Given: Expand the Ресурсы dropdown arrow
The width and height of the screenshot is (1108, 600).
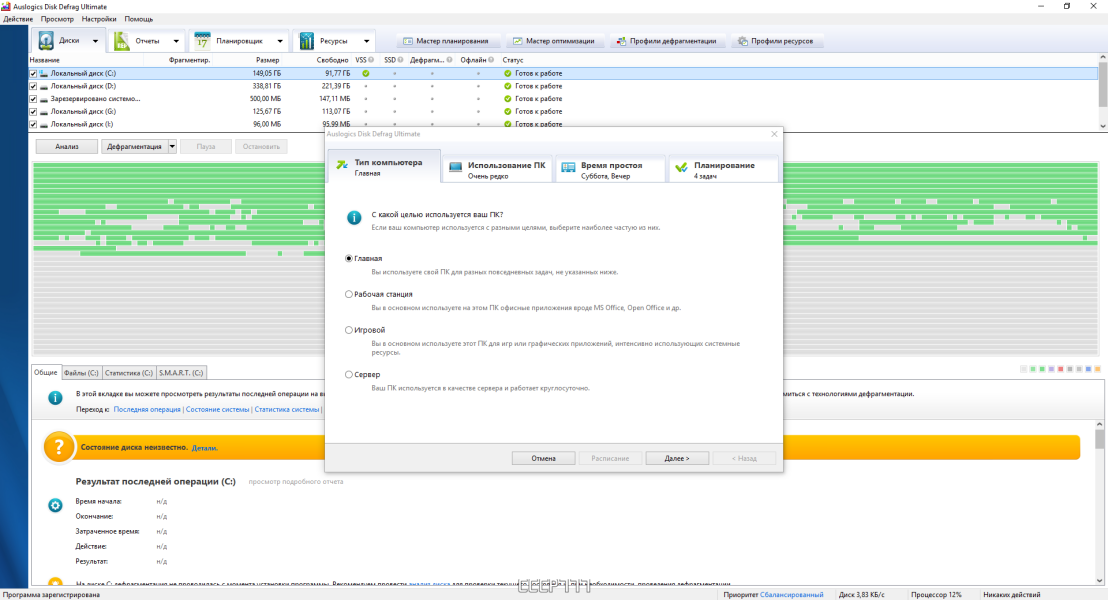Looking at the screenshot, I should 366,41.
